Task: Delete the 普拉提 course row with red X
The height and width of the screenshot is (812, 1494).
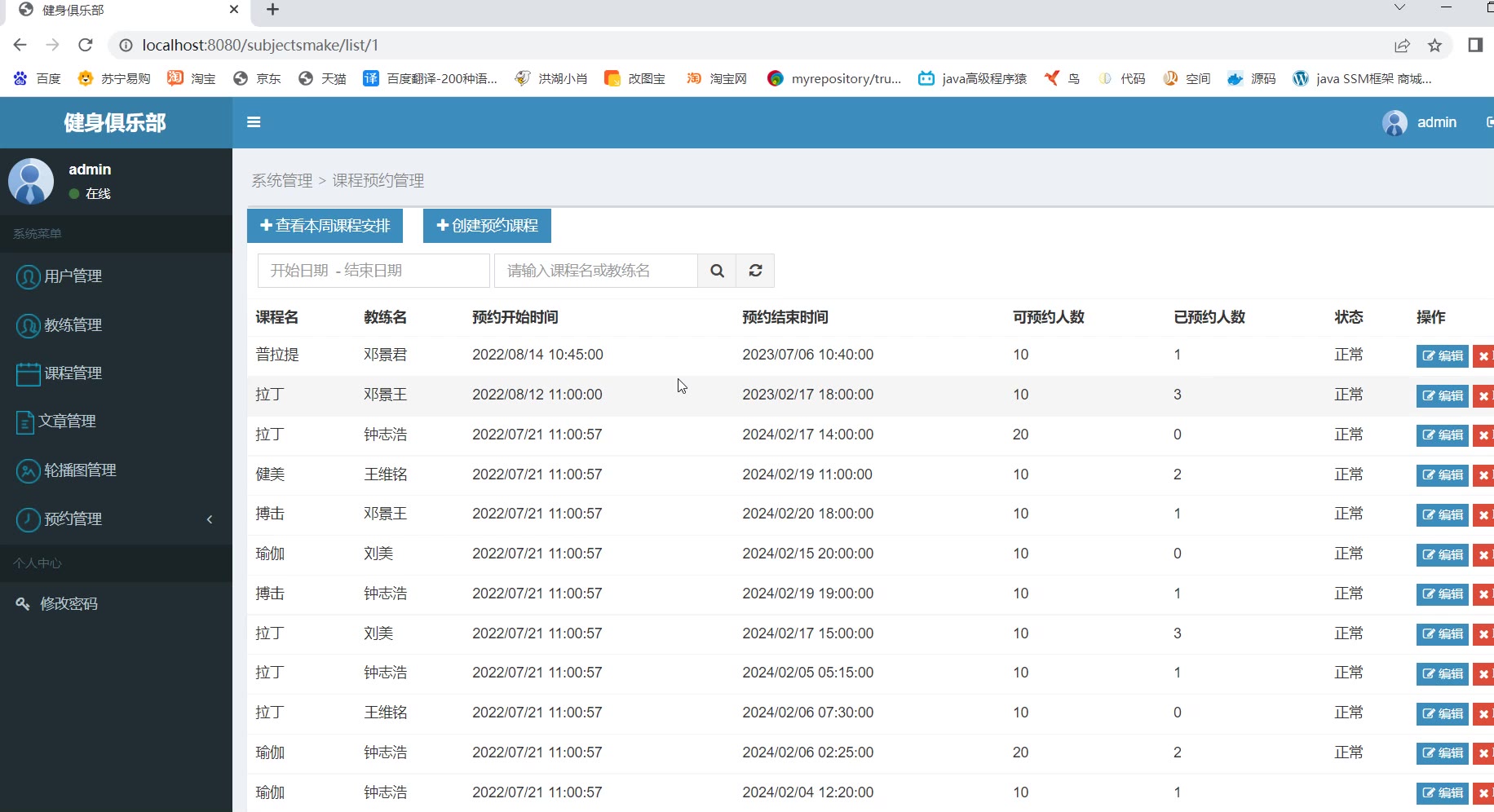Action: (x=1483, y=356)
